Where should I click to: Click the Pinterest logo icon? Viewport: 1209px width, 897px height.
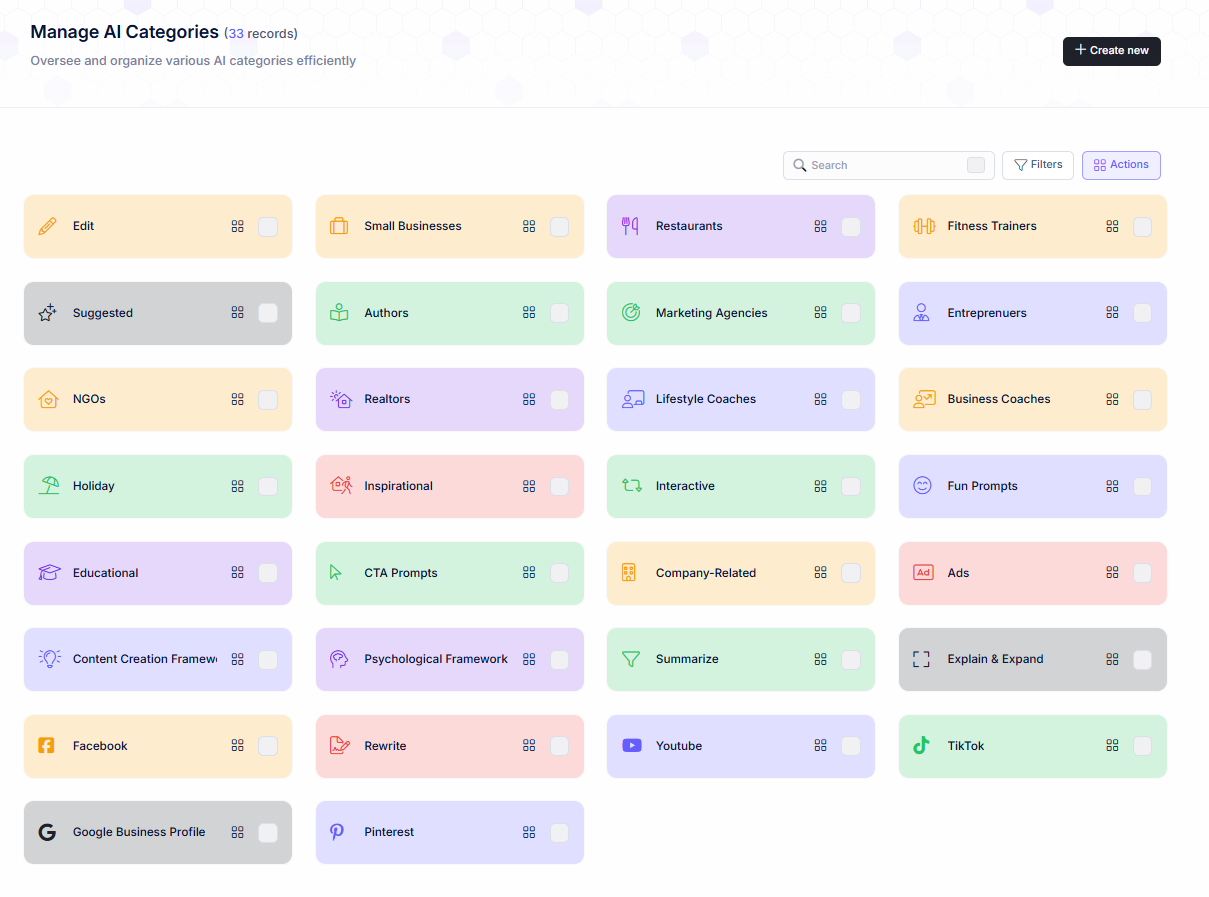click(338, 832)
